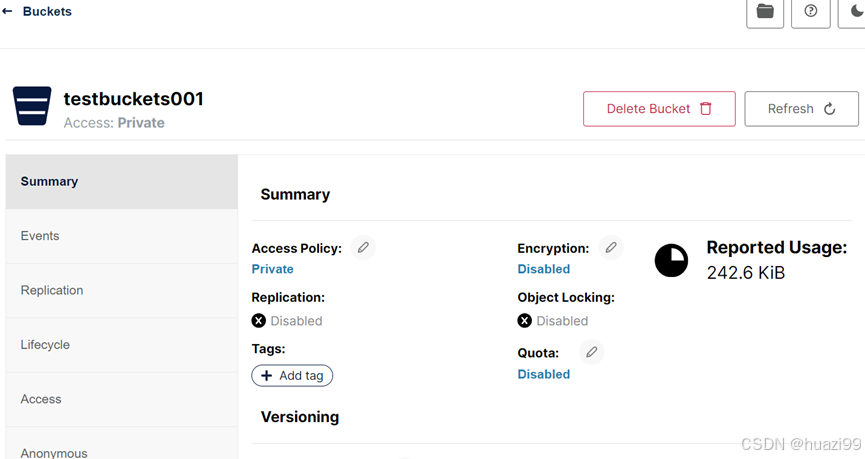Click Replication Disabled status text
865x459 pixels.
(x=296, y=321)
